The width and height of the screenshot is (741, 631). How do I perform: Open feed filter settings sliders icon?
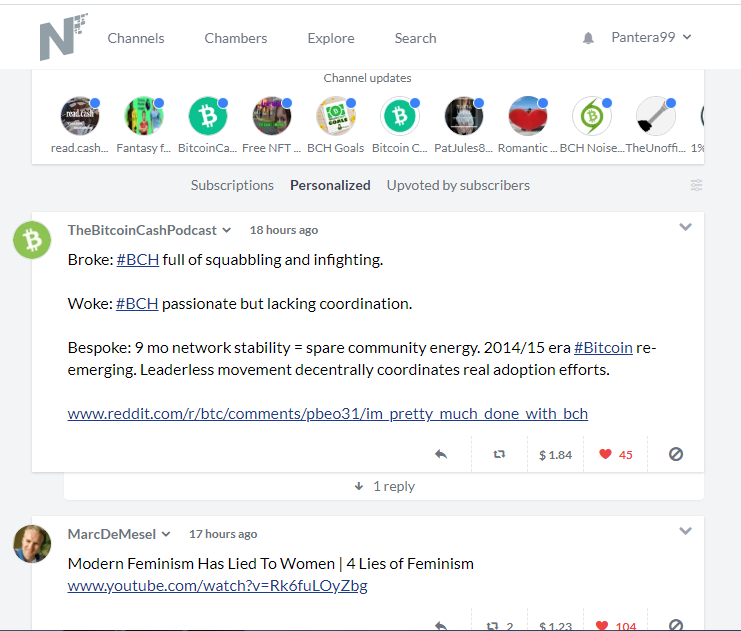[696, 185]
